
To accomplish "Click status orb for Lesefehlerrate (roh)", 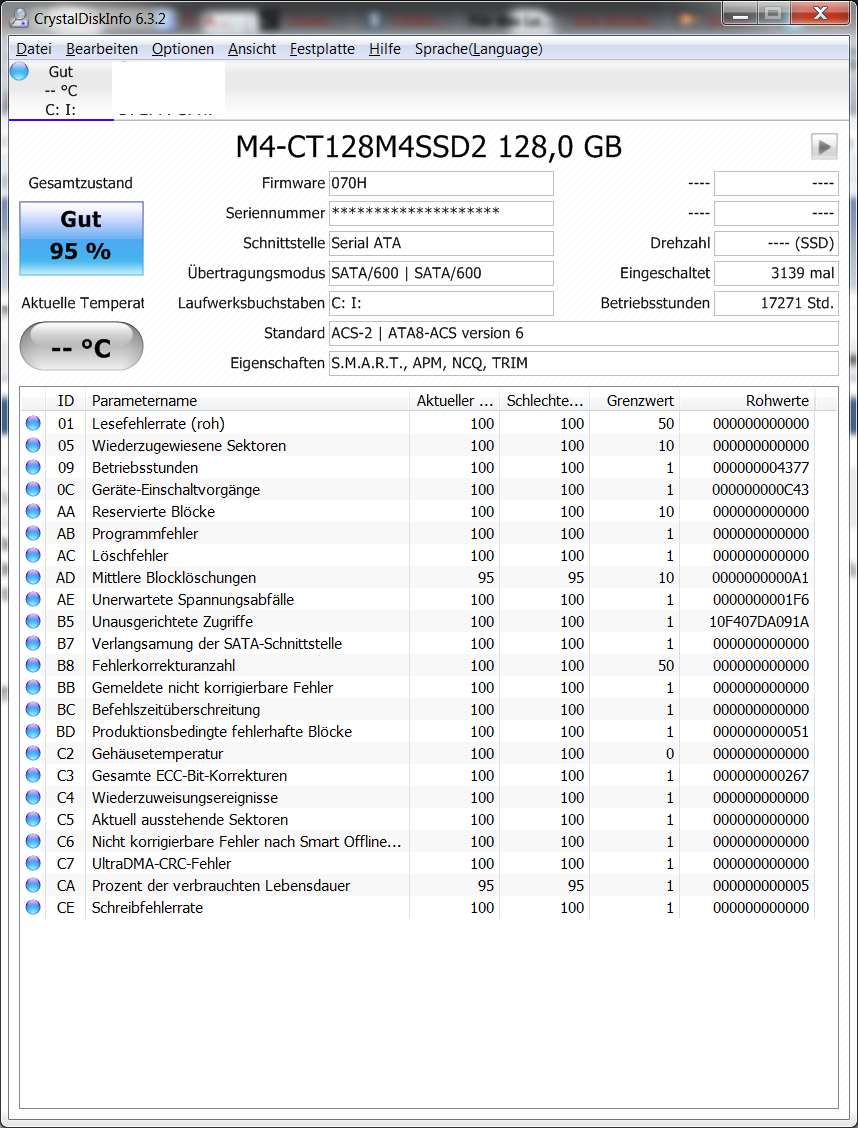I will (x=32, y=423).
